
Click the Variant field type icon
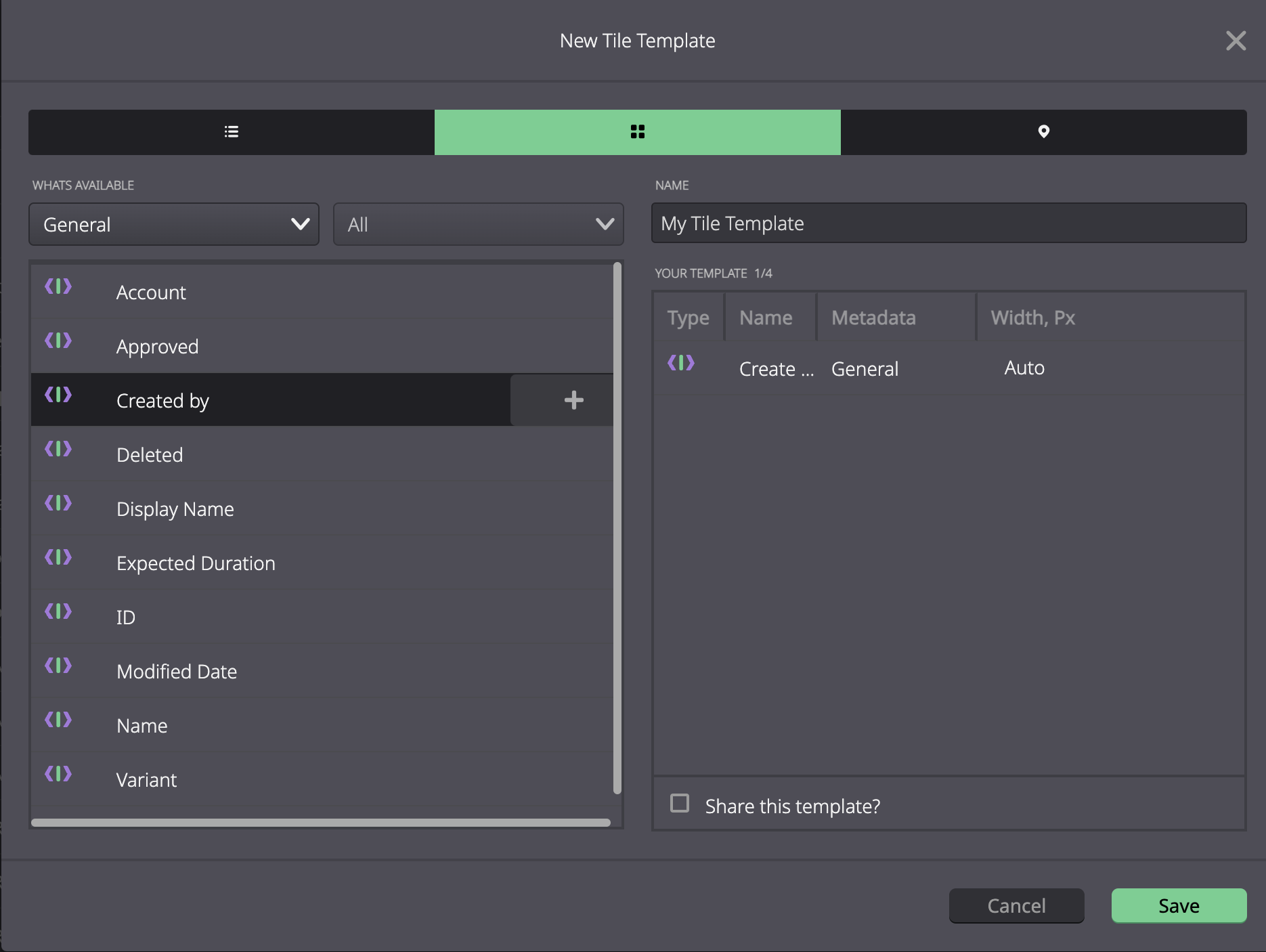pos(58,774)
